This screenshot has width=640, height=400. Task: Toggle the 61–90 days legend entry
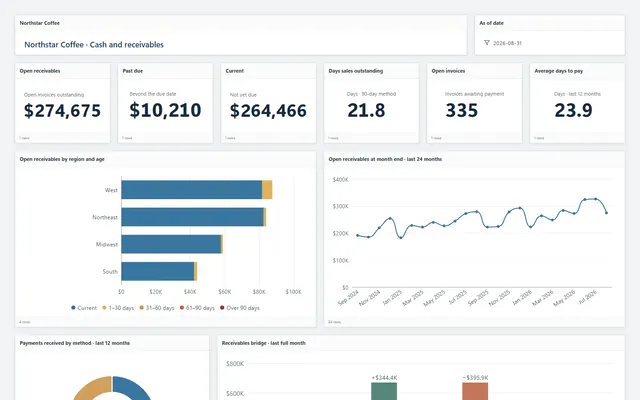point(197,308)
